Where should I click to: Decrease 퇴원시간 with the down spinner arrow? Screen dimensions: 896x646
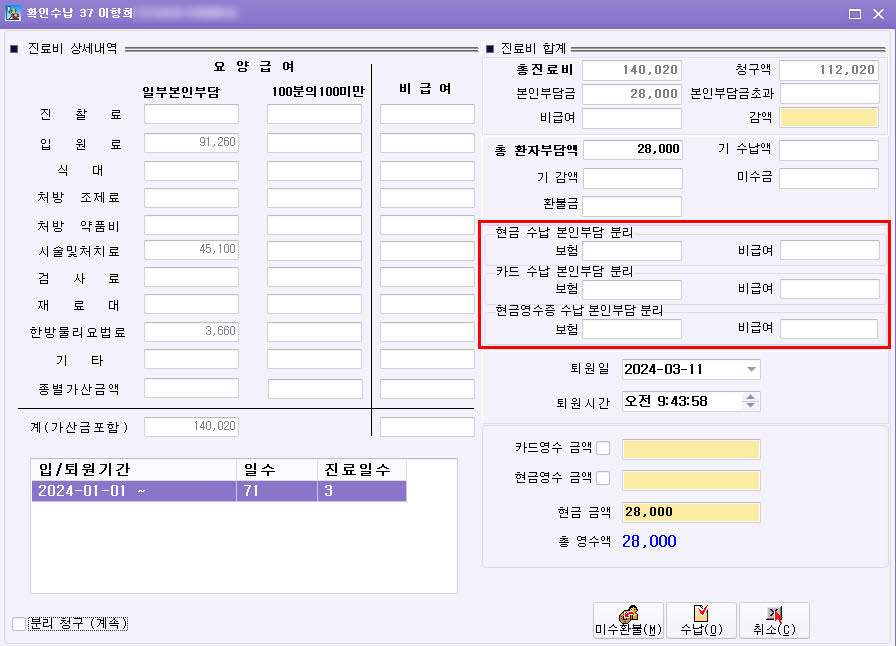click(x=751, y=406)
